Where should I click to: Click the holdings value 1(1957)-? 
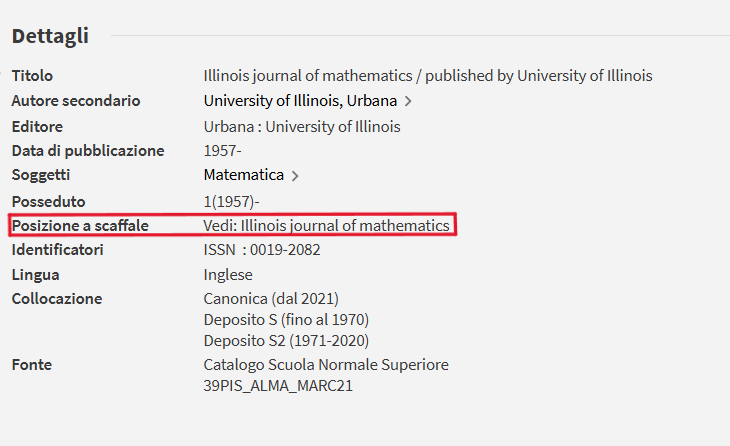[231, 201]
